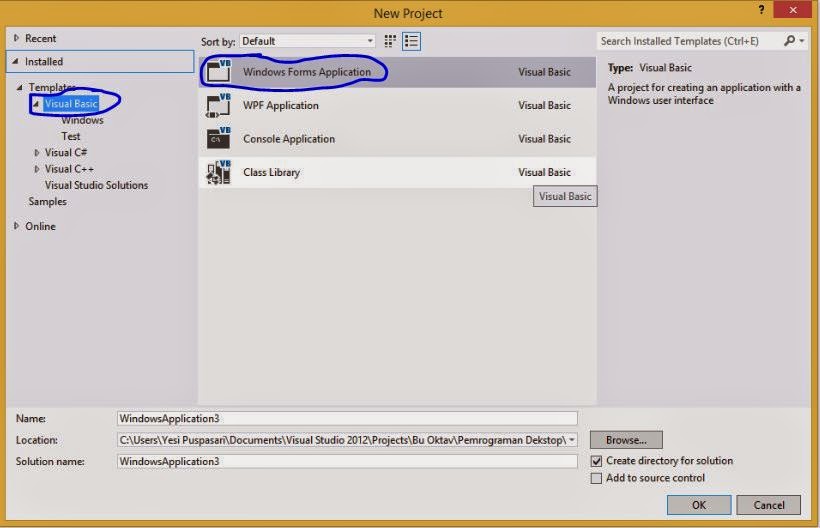Image resolution: width=820 pixels, height=528 pixels.
Task: Click the search magnifier icon
Action: (789, 40)
